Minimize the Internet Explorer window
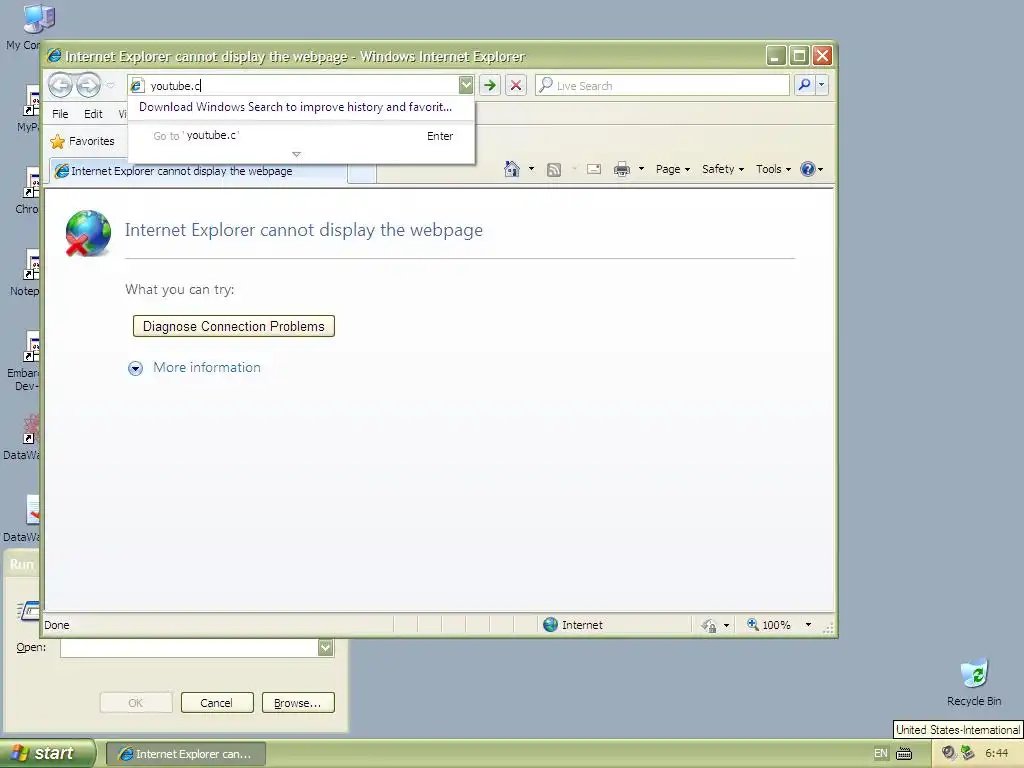 click(x=775, y=56)
